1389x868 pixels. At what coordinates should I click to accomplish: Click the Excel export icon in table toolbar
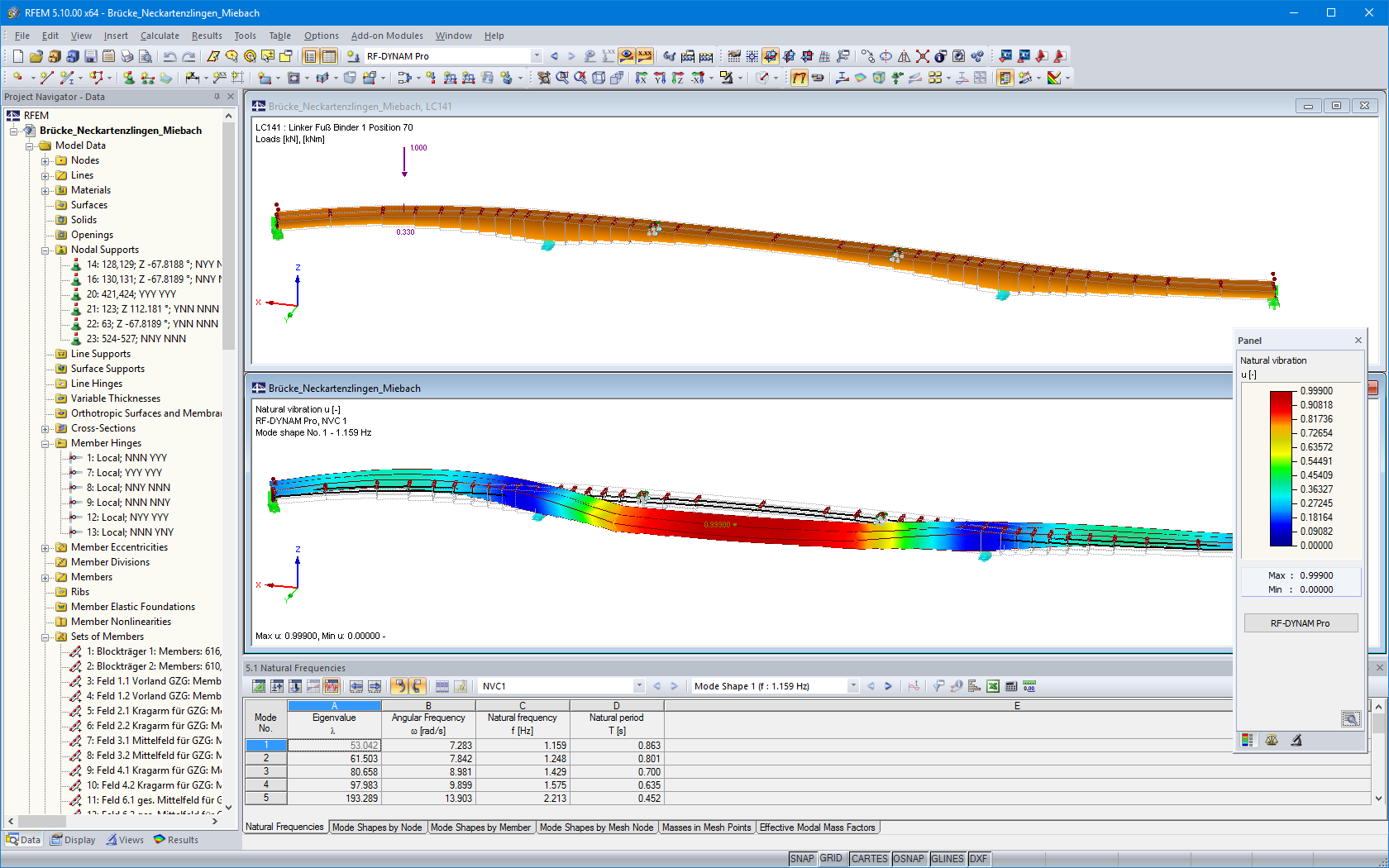click(x=993, y=686)
